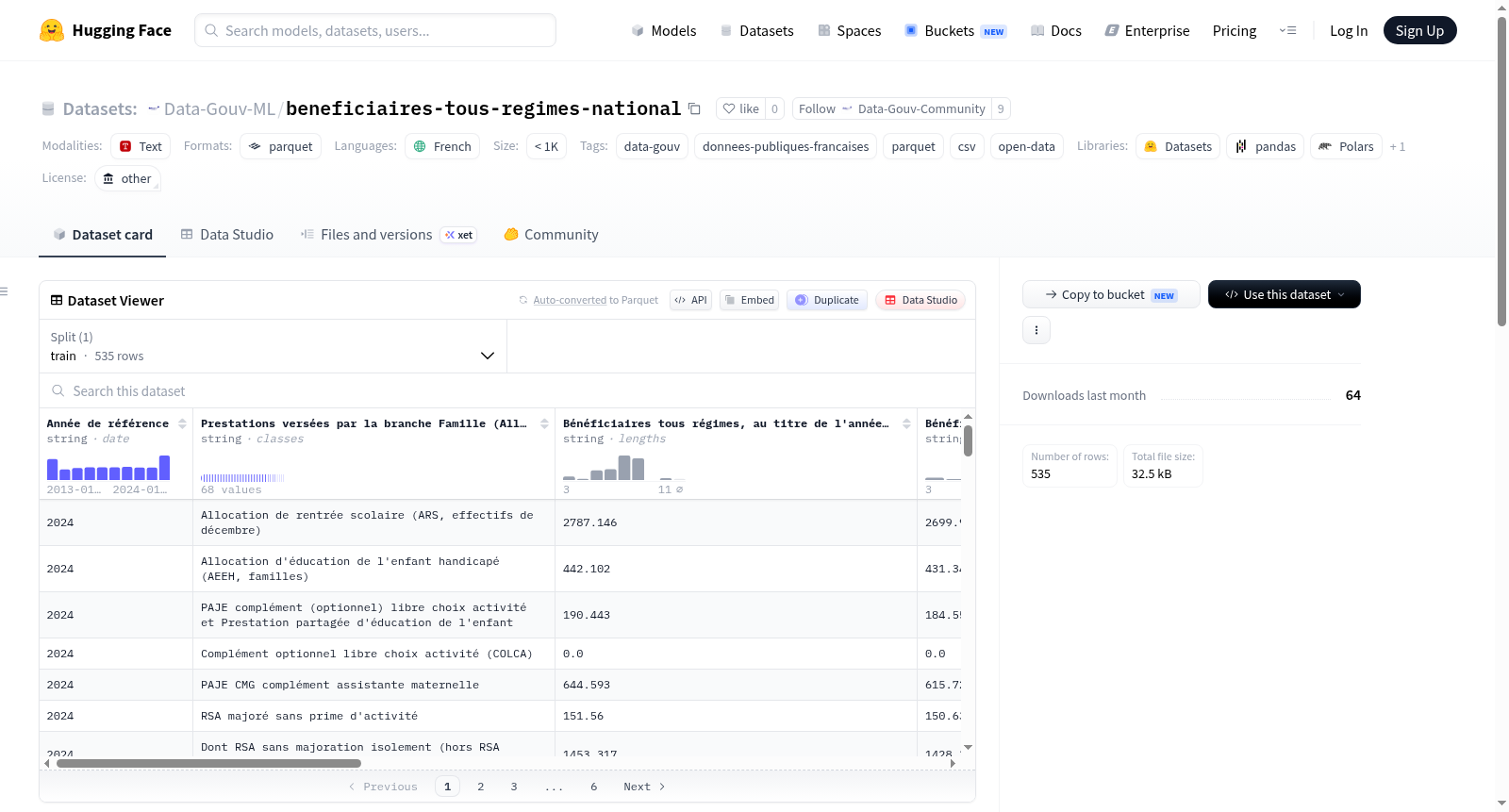Click the open-data tag
Viewport: 1509px width, 812px height.
coord(1026,146)
